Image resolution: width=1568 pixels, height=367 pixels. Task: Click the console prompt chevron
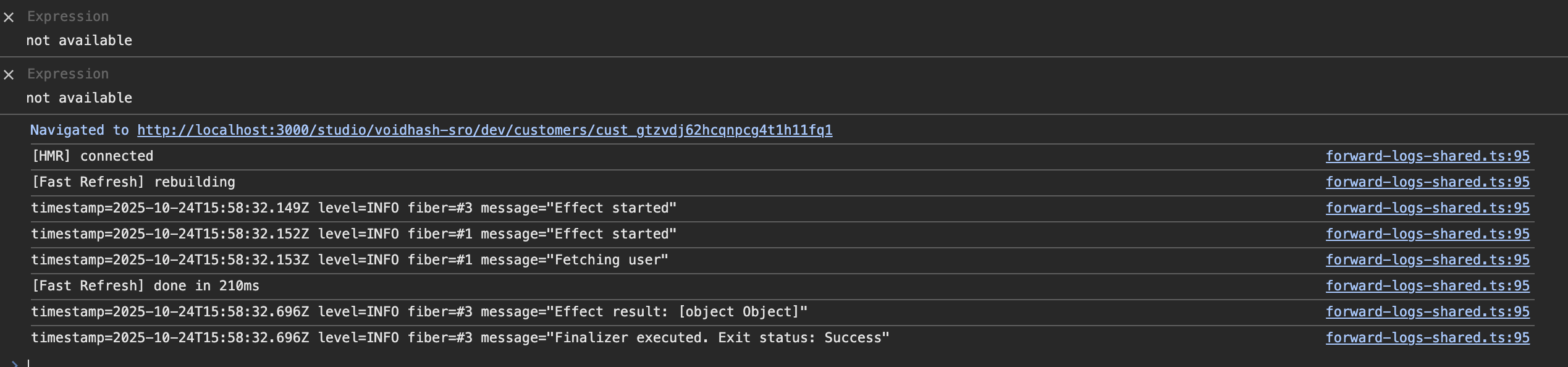pyautogui.click(x=15, y=363)
